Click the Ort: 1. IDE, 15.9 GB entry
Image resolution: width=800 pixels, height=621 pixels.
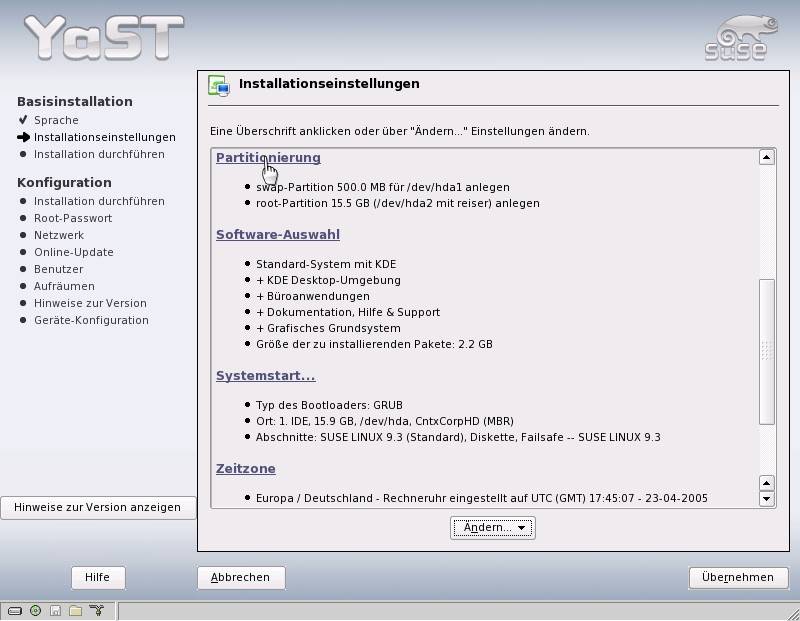click(x=385, y=421)
